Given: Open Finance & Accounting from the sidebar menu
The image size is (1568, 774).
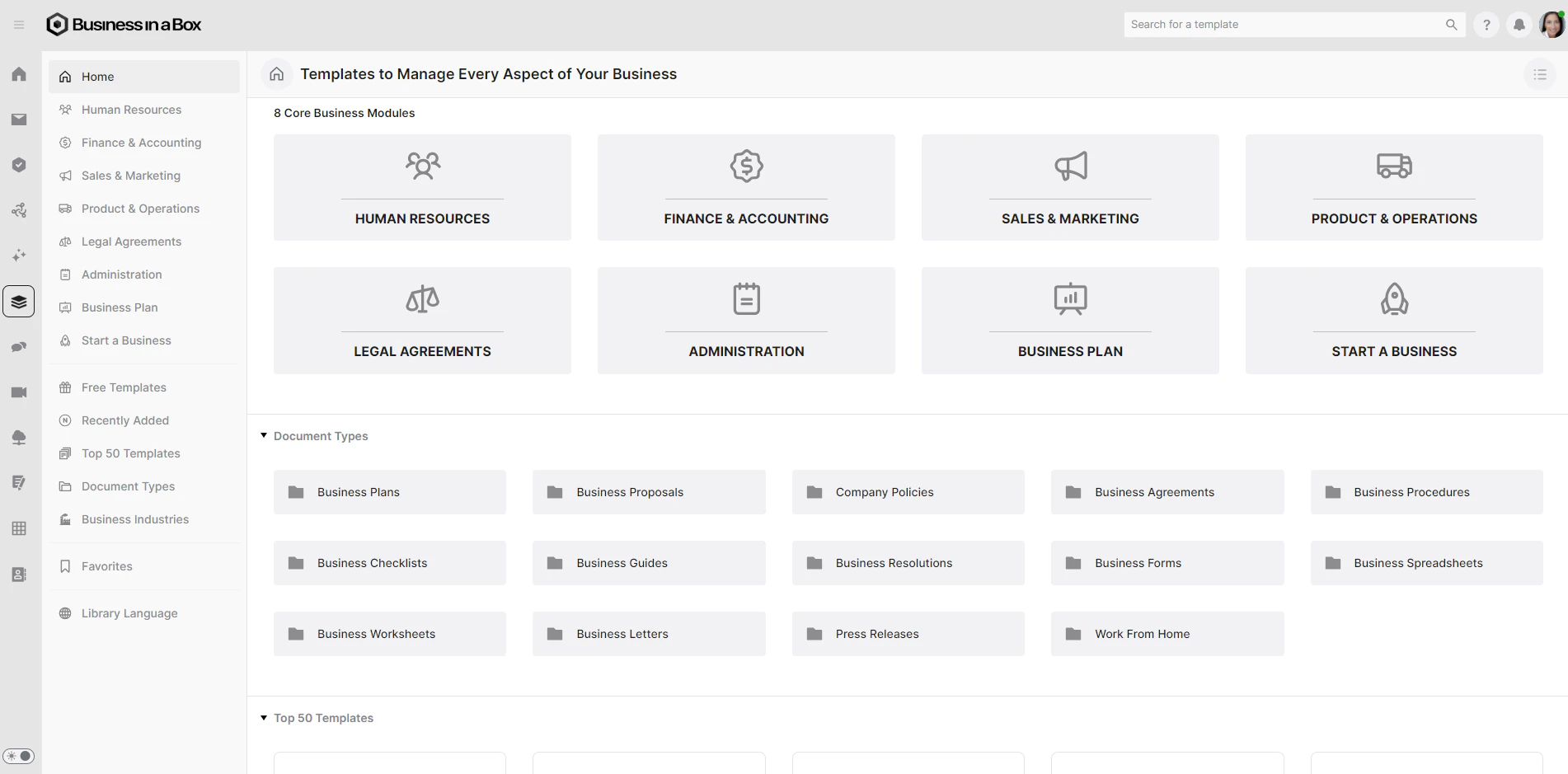Looking at the screenshot, I should 141,142.
